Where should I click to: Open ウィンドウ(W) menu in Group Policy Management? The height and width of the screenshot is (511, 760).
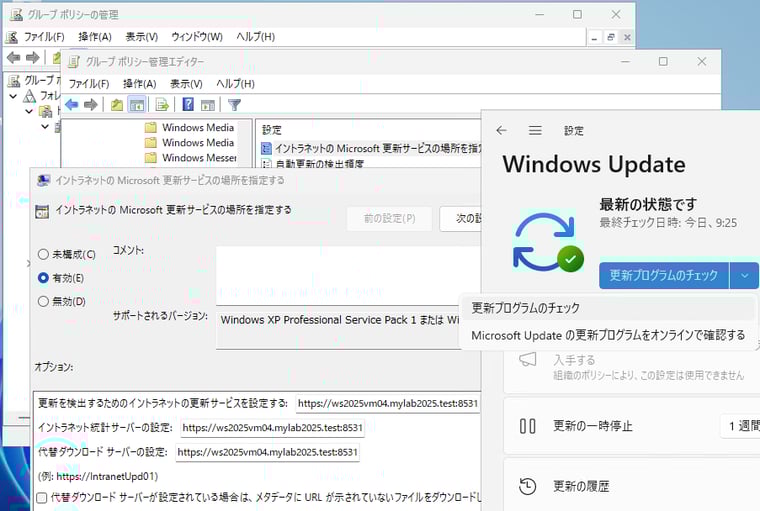[x=197, y=36]
